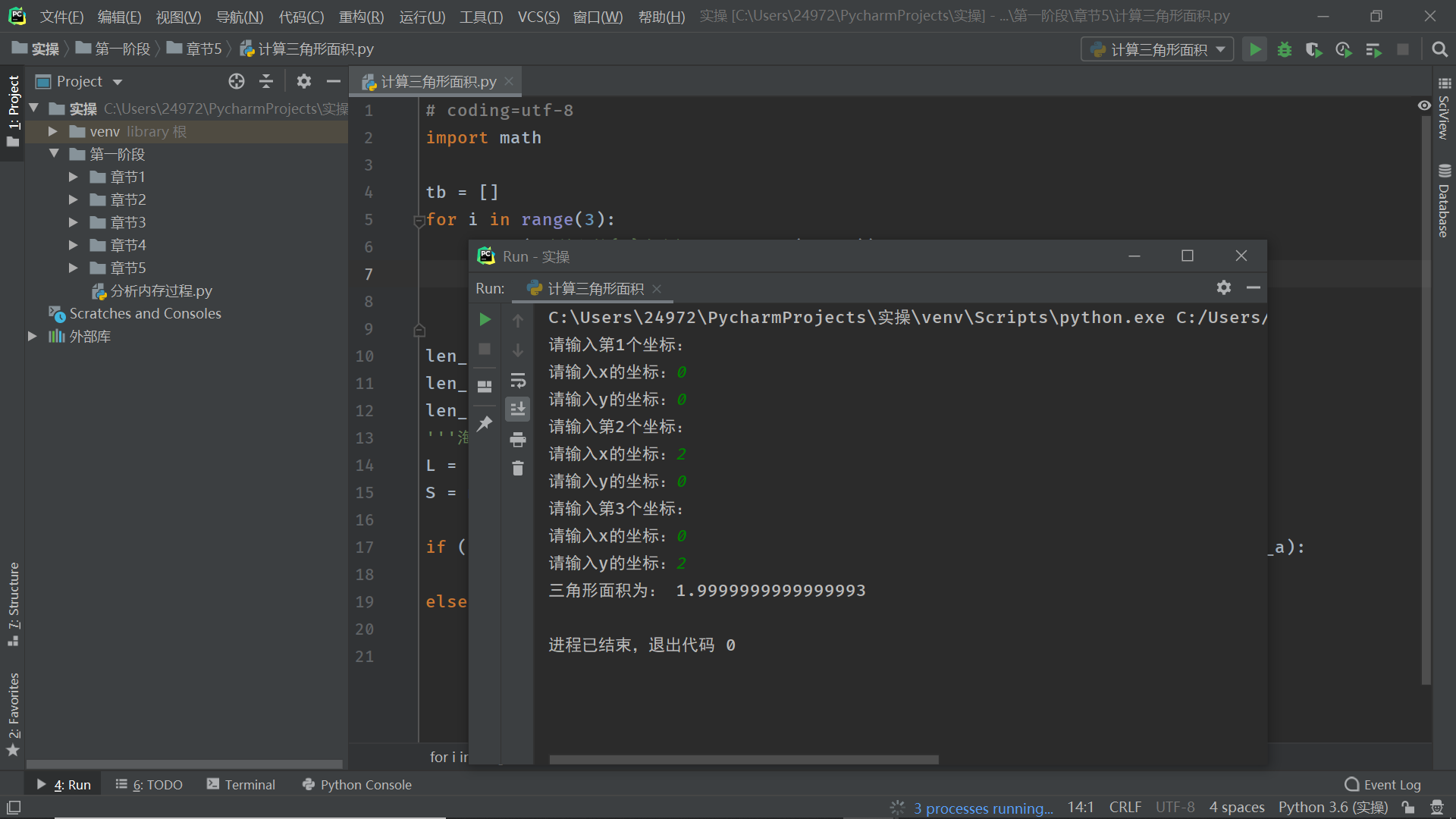
Task: Hide the Run window with the minus icon
Action: point(1254,287)
